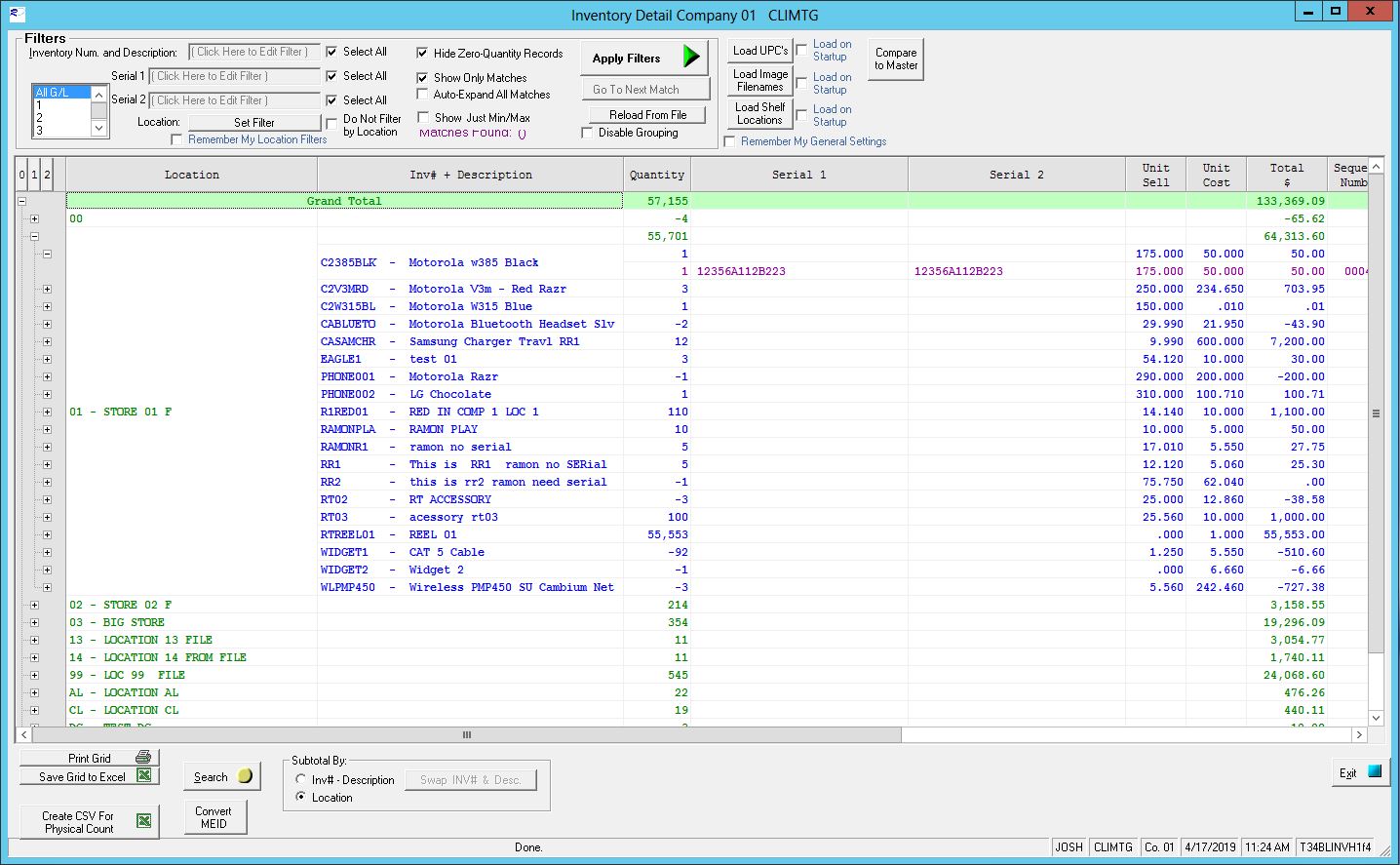The height and width of the screenshot is (865, 1400).
Task: Expand location 03 - BIG STORE
Action: click(x=34, y=622)
